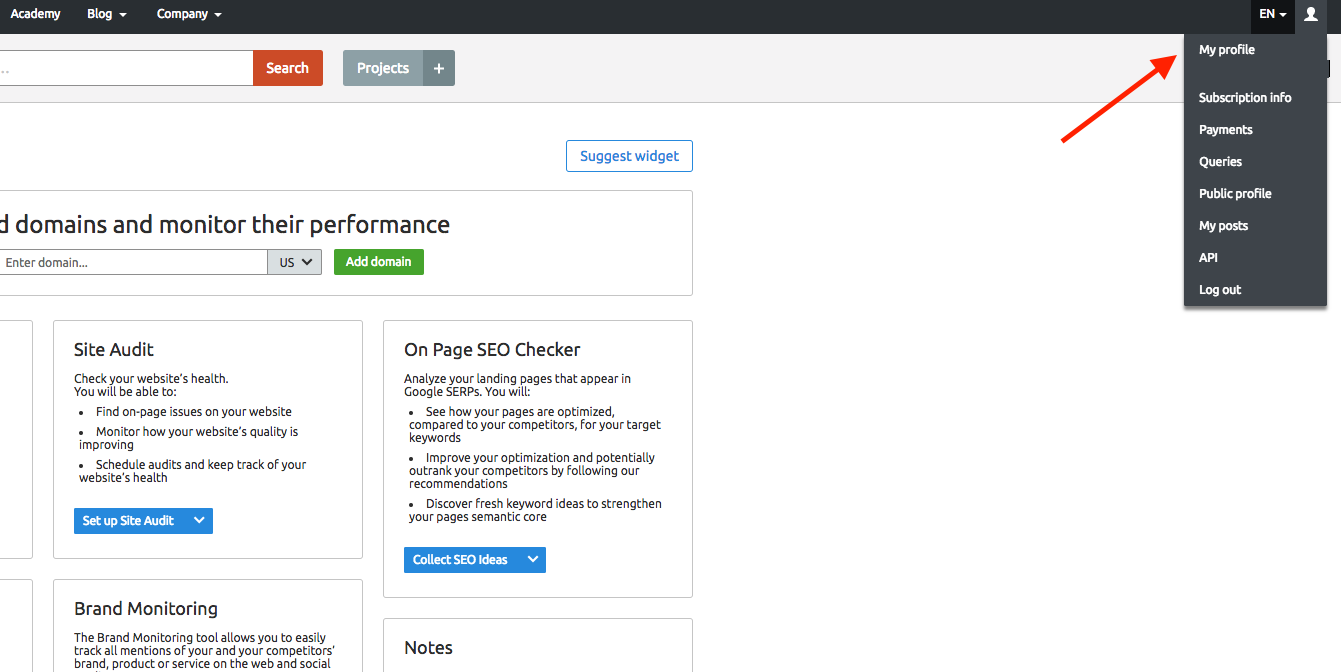1341x672 pixels.
Task: Log out via the user menu
Action: click(x=1220, y=290)
